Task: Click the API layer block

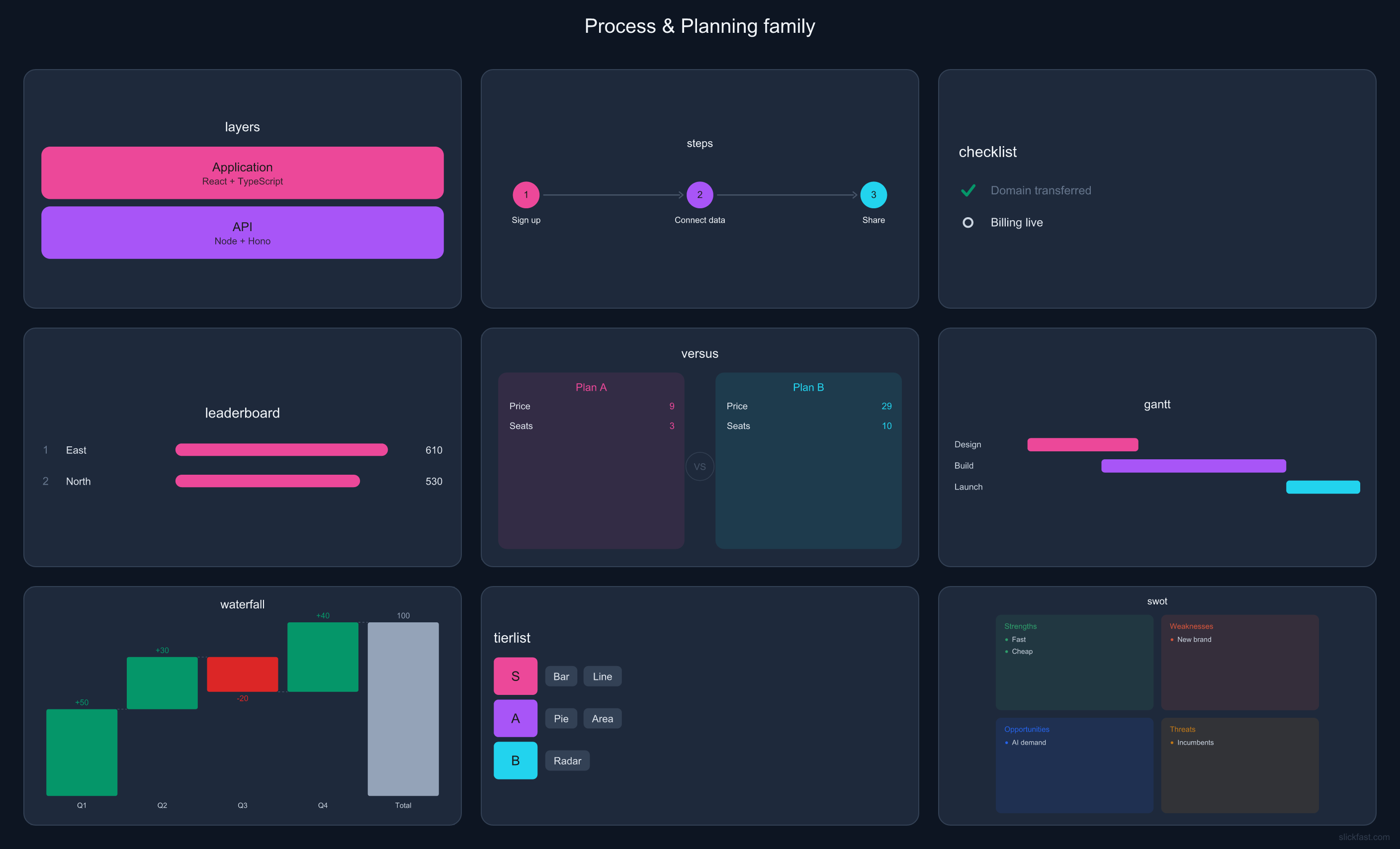Action: coord(243,233)
